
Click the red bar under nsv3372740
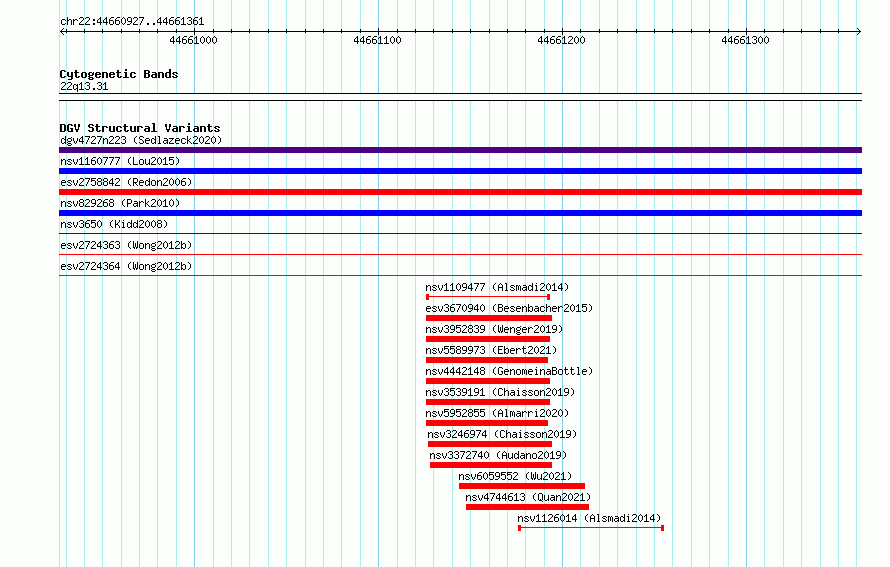(491, 465)
